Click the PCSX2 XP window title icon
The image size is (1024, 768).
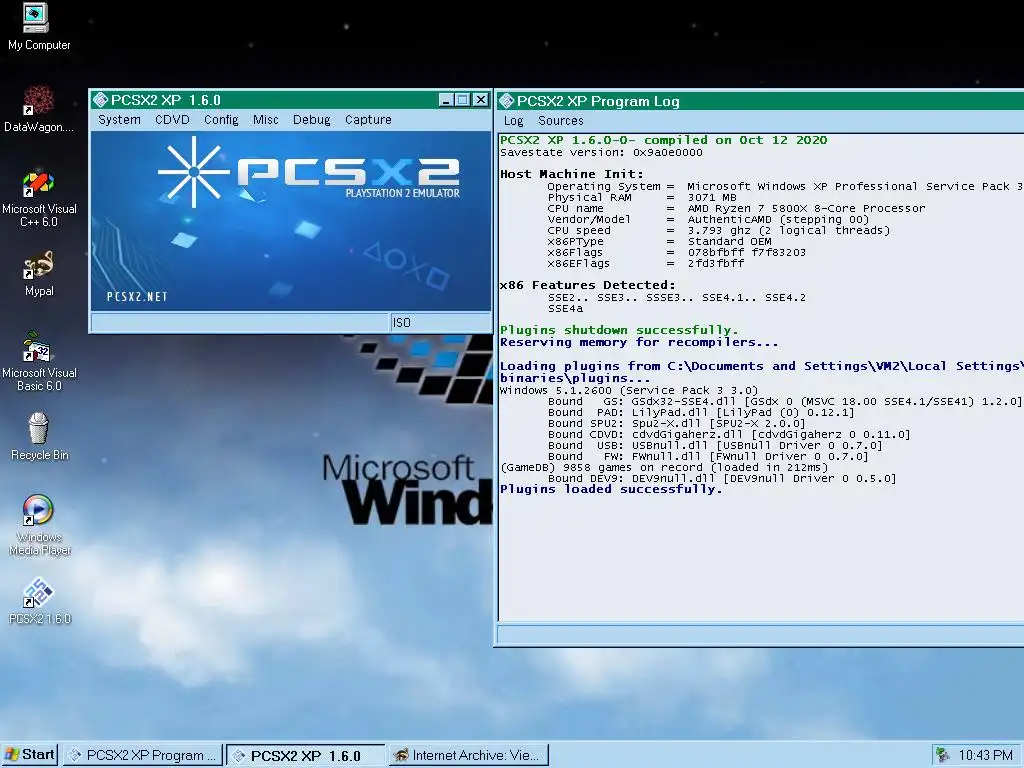101,100
